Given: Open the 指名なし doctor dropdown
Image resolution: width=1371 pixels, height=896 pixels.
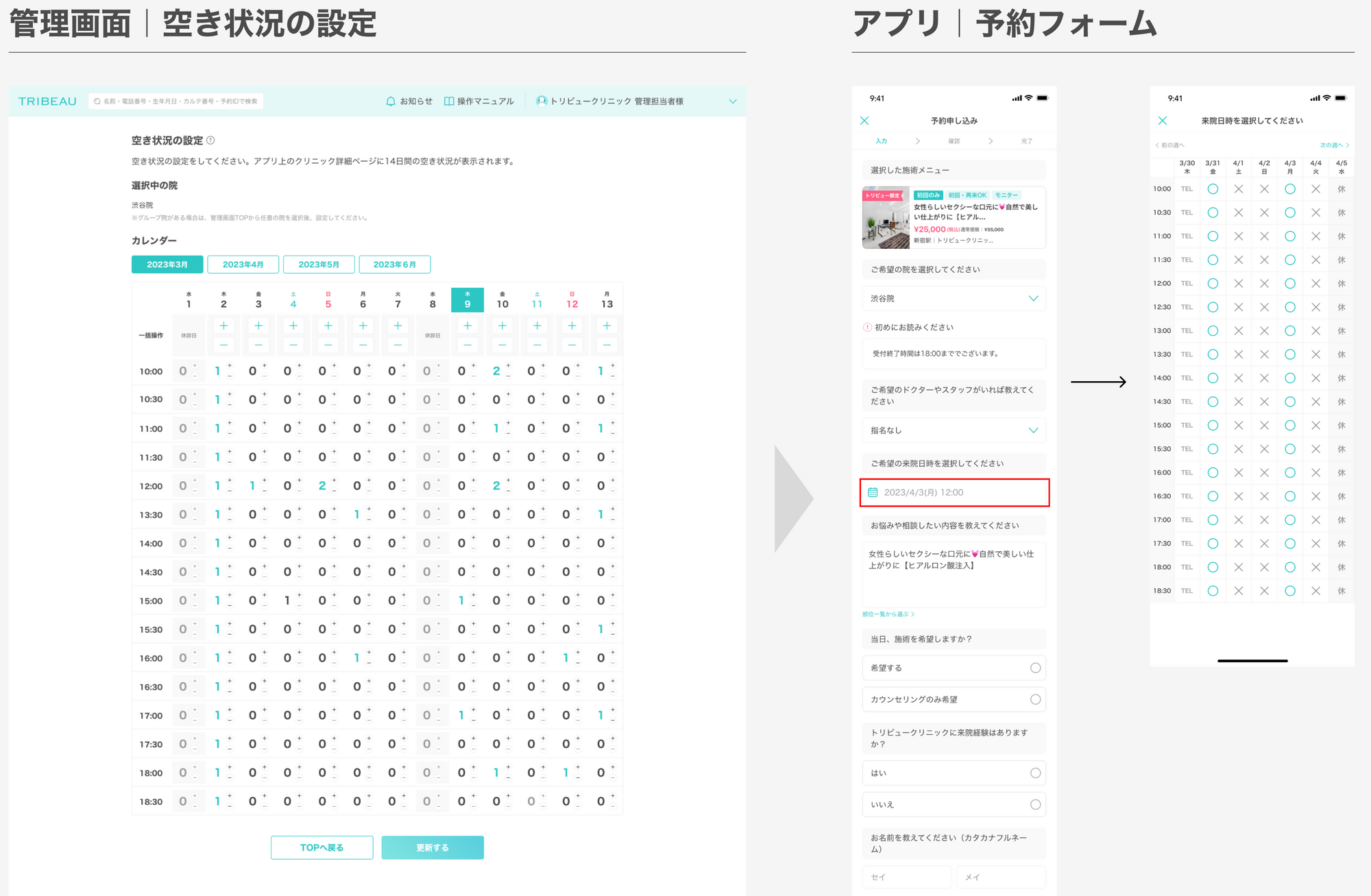Looking at the screenshot, I should coord(1033,431).
